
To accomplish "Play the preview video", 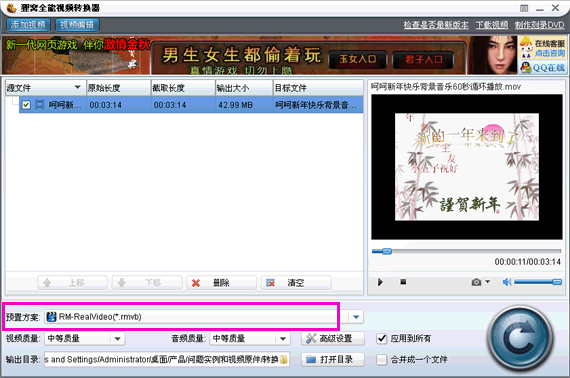I will coord(380,282).
